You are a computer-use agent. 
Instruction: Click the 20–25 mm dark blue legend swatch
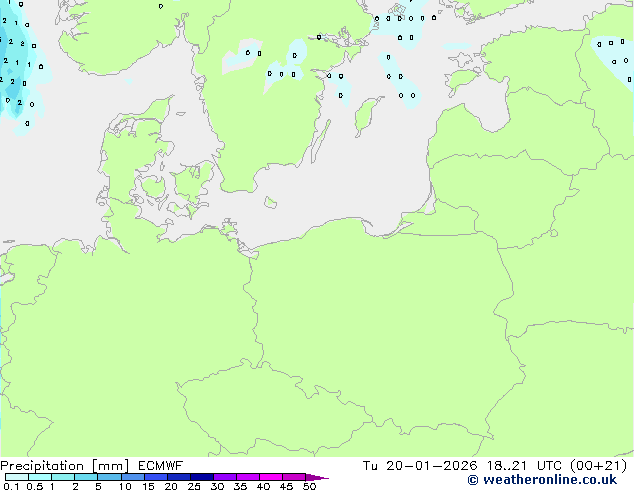pos(179,477)
